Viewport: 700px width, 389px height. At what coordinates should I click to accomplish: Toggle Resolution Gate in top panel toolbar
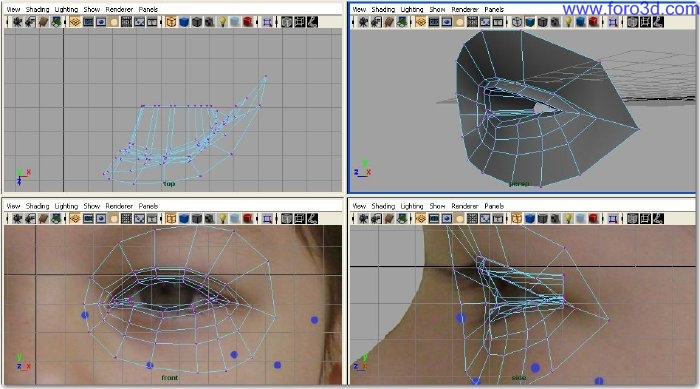[101, 21]
